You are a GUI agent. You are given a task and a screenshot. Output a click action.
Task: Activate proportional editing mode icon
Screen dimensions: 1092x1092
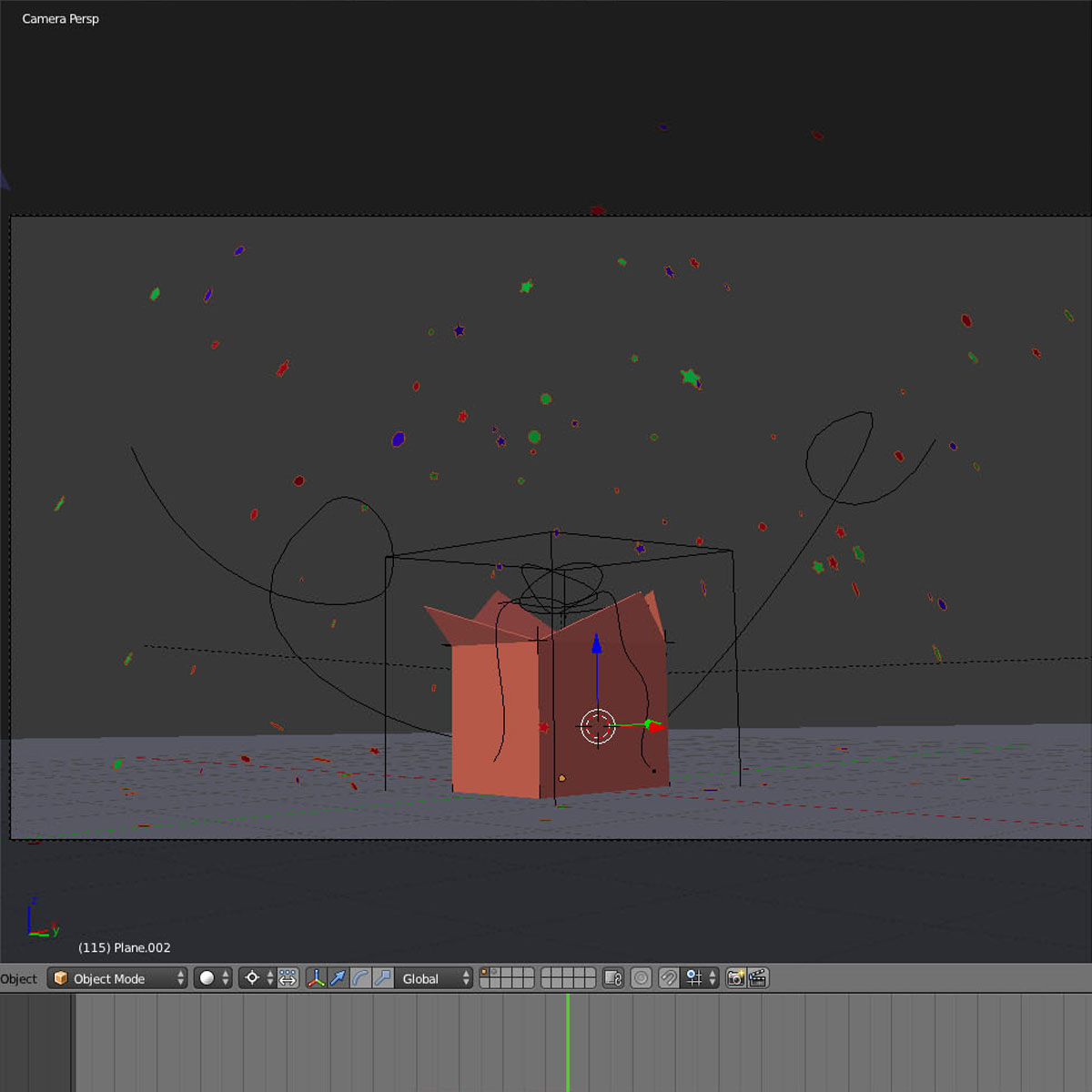(x=642, y=978)
